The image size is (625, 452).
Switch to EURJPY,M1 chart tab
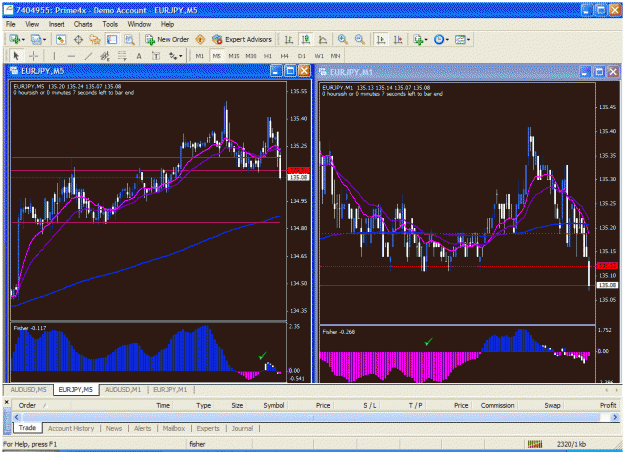[x=170, y=389]
